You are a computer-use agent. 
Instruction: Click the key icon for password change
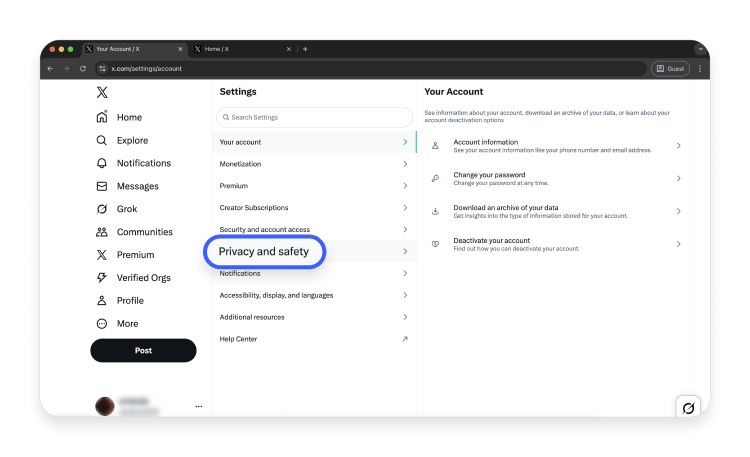tap(435, 178)
